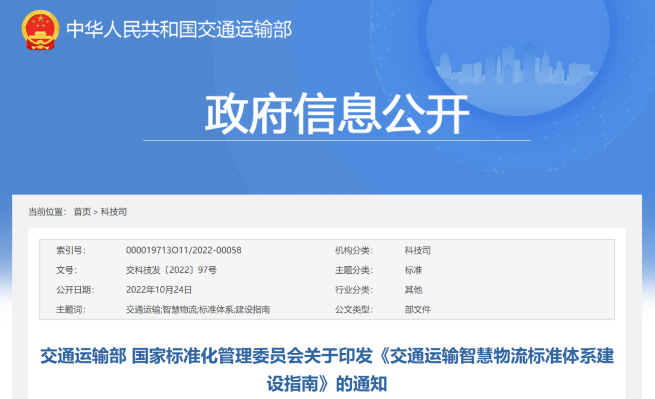Click the keywords 交通运输;智慧物流;标准体系;建设指南
Screen dimensions: 655x399
tap(198, 310)
